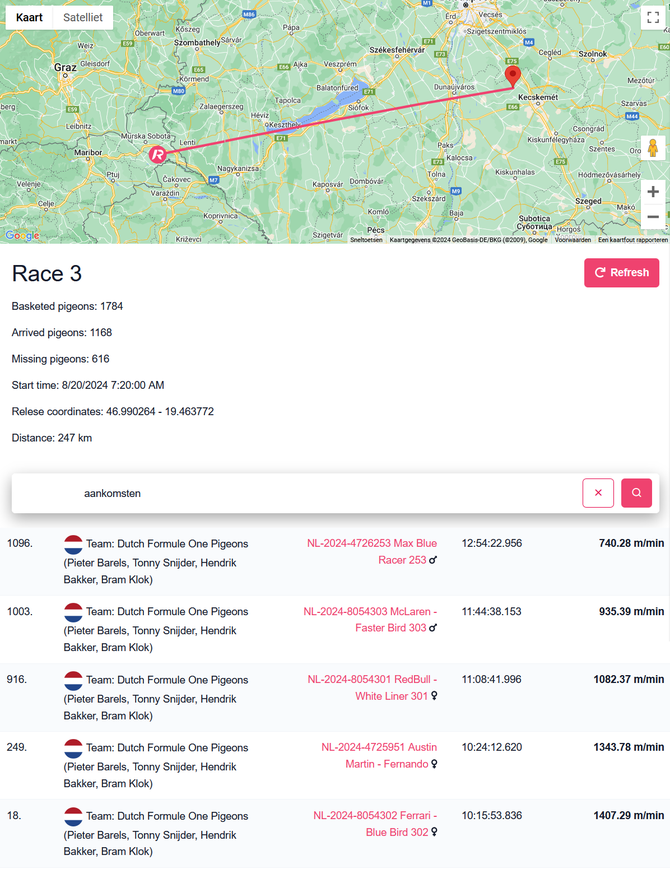Click Dutch flag icon in row 249
Image resolution: width=670 pixels, height=869 pixels.
(73, 748)
